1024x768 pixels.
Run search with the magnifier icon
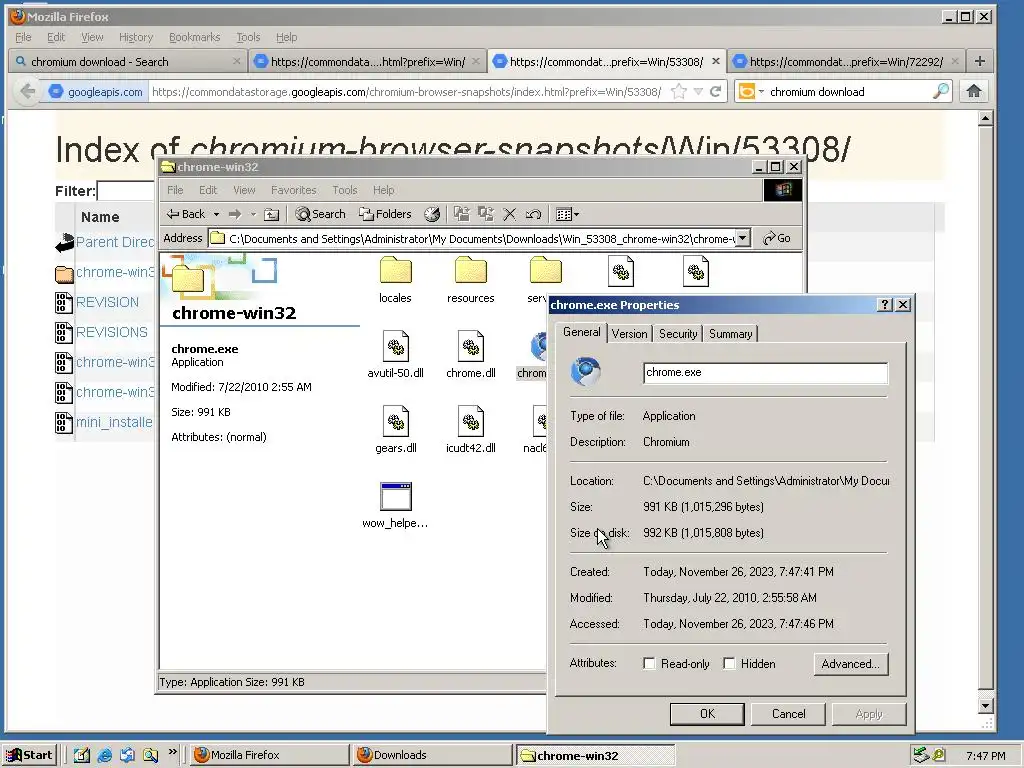coord(940,91)
